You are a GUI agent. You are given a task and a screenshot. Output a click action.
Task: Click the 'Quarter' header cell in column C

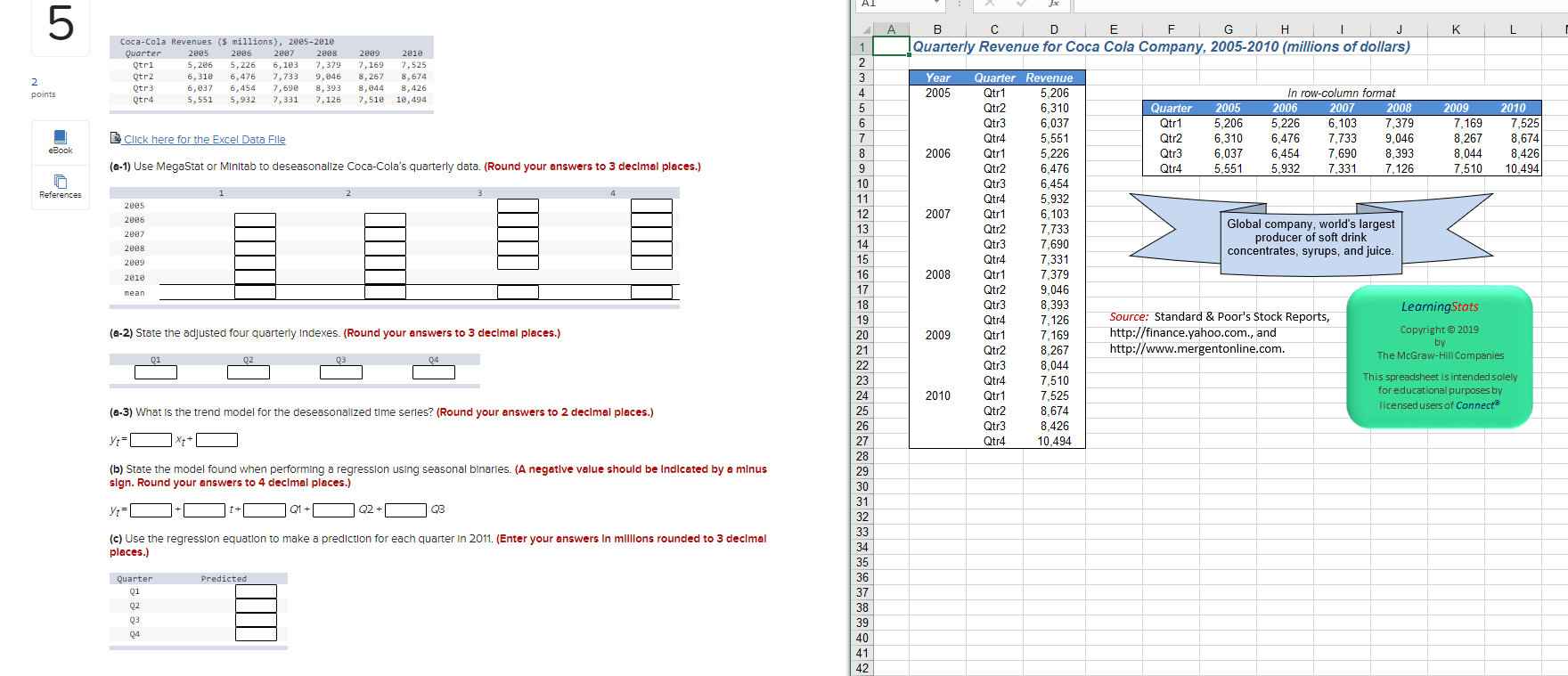994,77
